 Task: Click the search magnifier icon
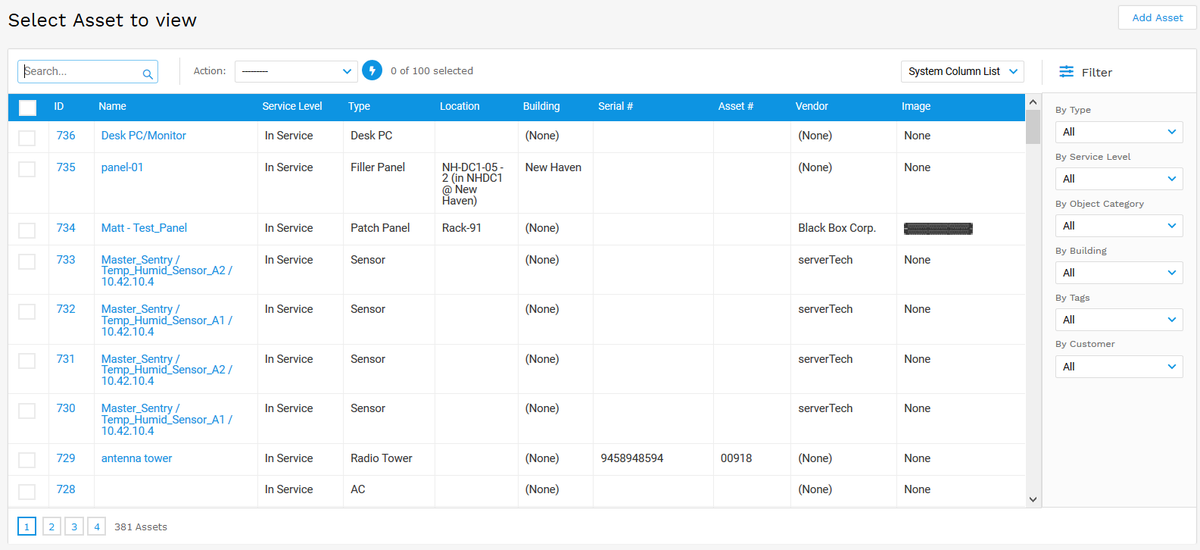tap(148, 73)
